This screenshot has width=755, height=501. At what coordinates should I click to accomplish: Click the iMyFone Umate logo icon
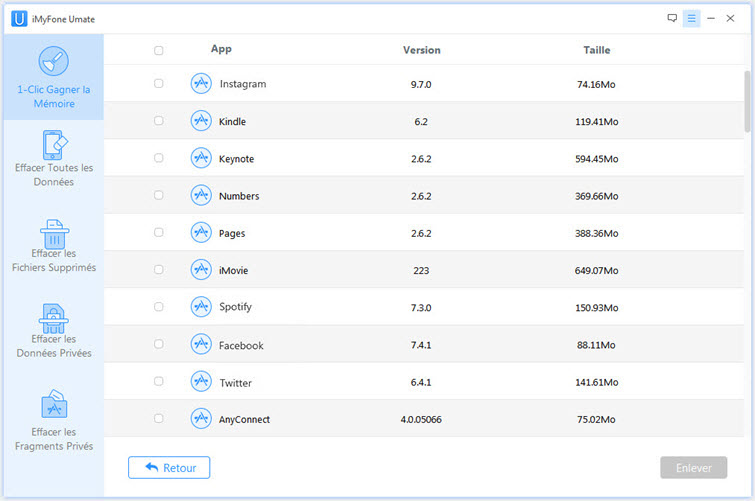coord(19,19)
